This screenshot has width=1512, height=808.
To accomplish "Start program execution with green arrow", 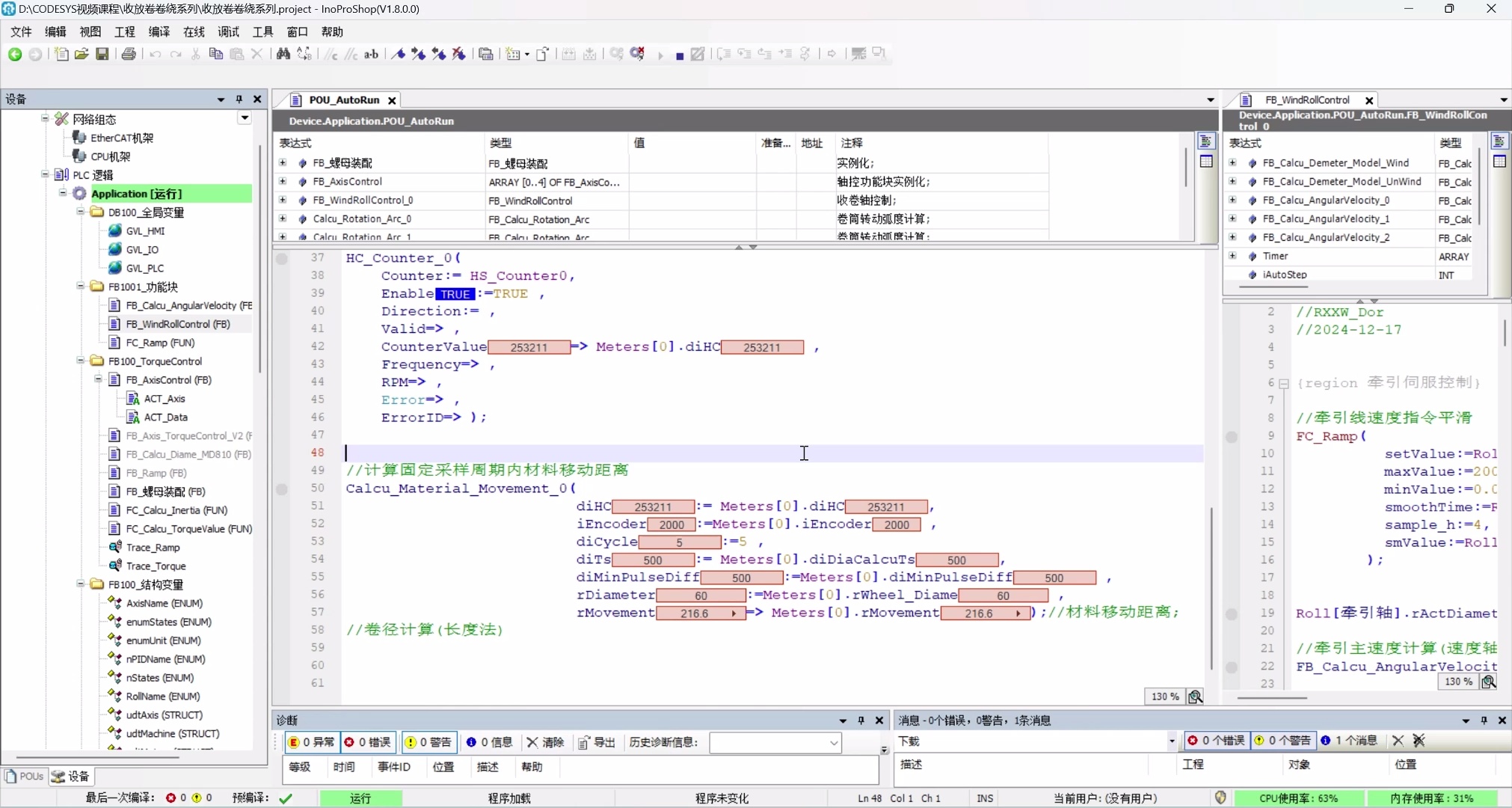I will tap(660, 55).
